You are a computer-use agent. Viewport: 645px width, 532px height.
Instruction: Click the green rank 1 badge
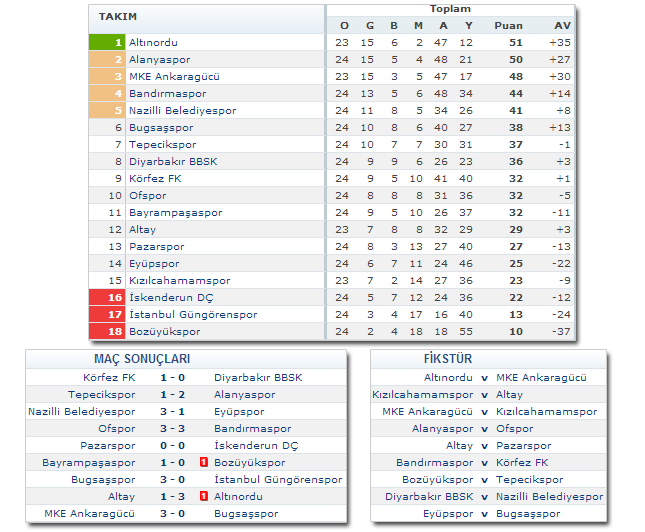click(x=106, y=42)
